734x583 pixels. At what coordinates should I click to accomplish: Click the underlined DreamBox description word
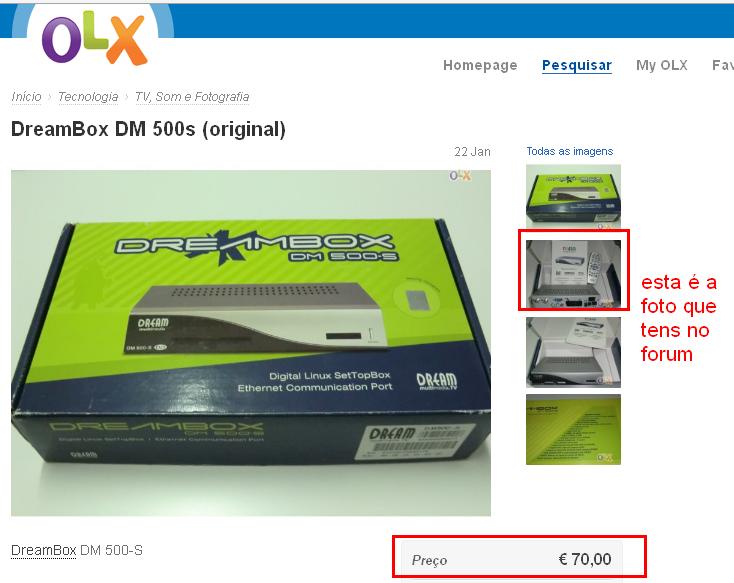click(44, 550)
